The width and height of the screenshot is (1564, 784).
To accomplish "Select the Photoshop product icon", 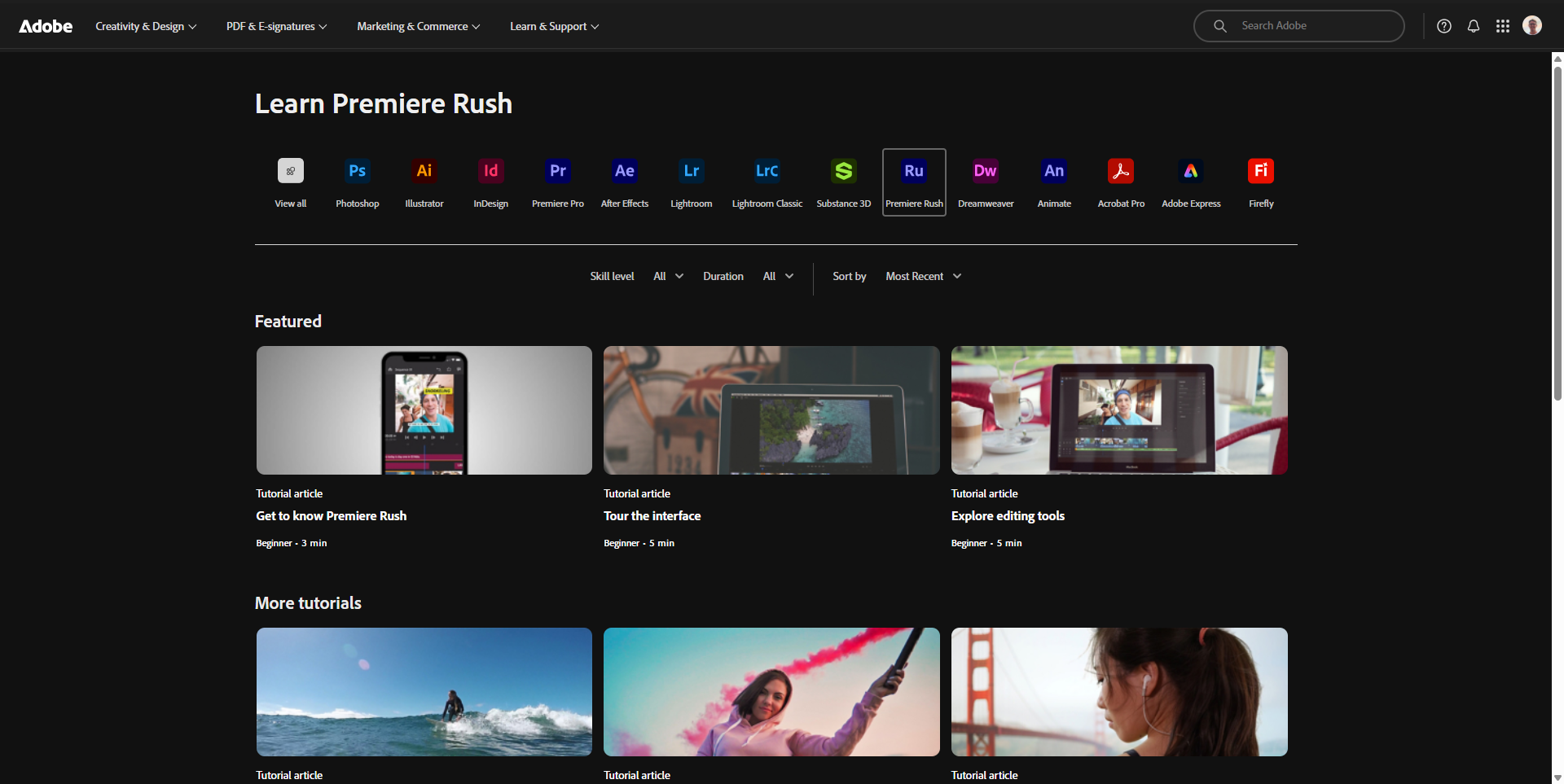I will (x=357, y=171).
